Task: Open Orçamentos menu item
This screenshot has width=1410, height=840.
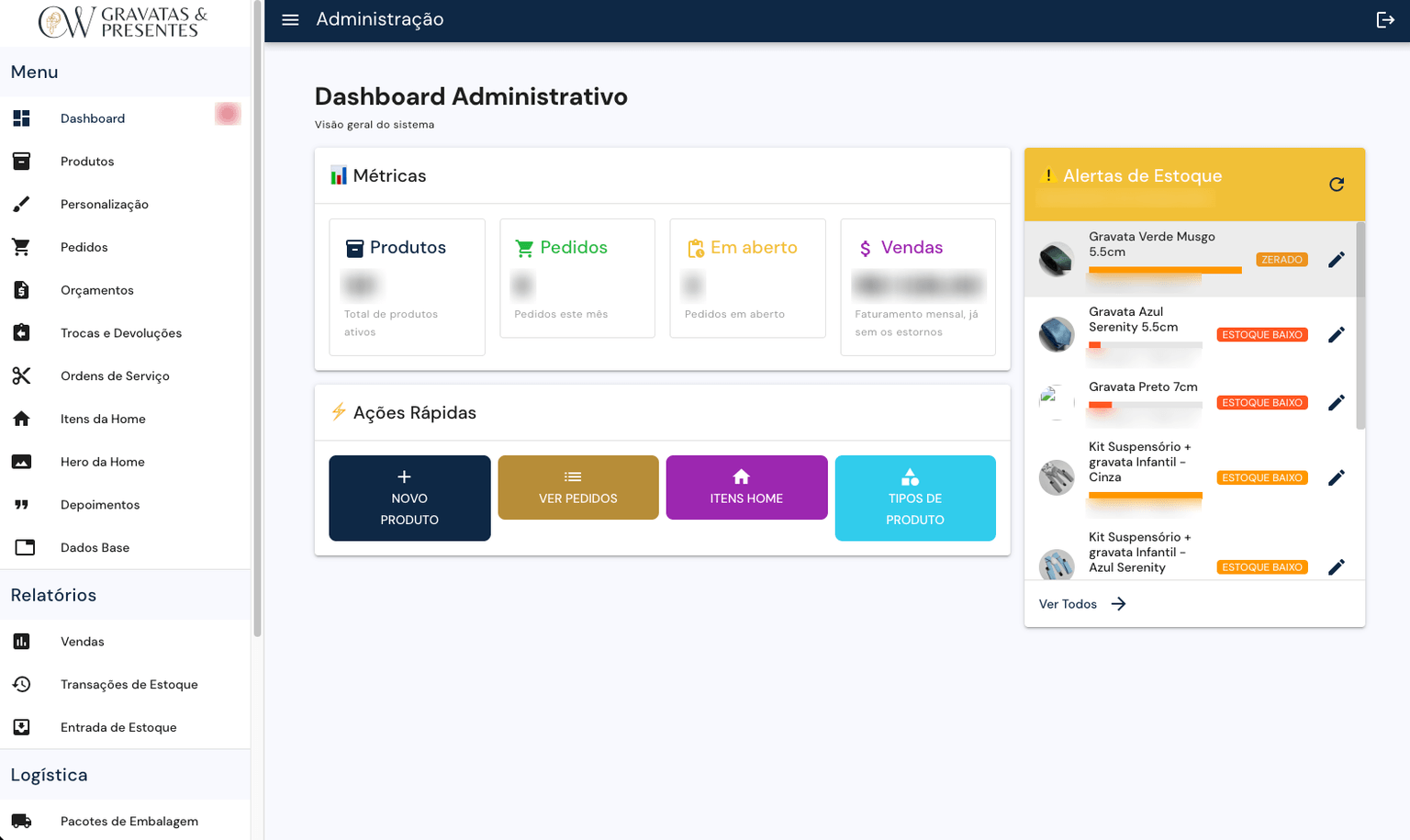Action: 125,290
